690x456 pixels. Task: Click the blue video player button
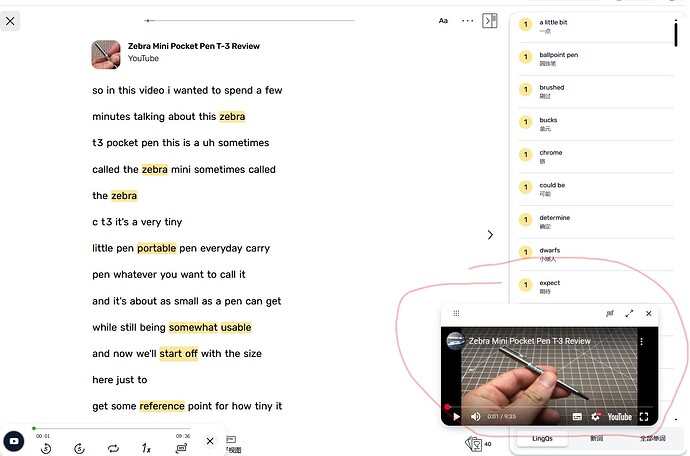coord(14,441)
